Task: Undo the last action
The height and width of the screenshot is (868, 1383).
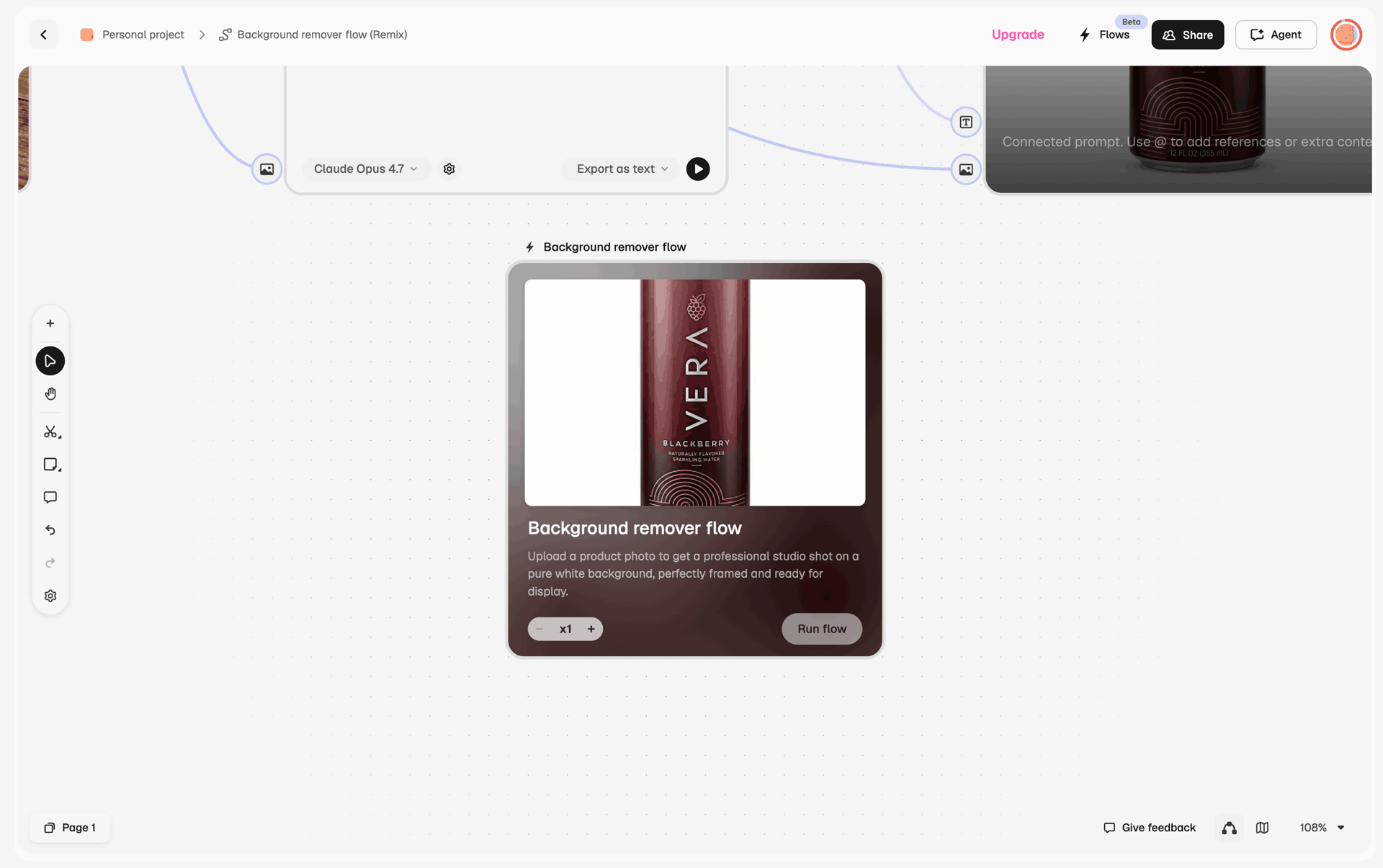Action: (50, 530)
